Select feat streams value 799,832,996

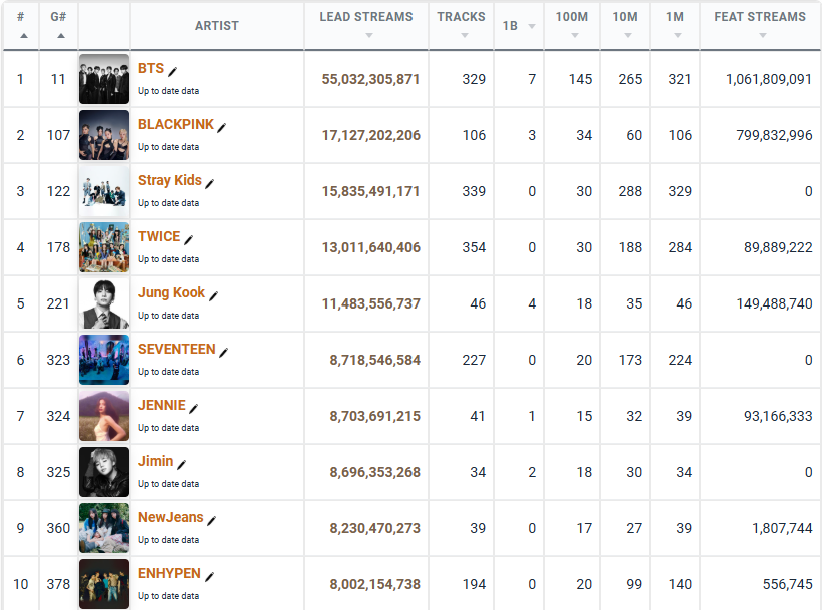tap(774, 136)
